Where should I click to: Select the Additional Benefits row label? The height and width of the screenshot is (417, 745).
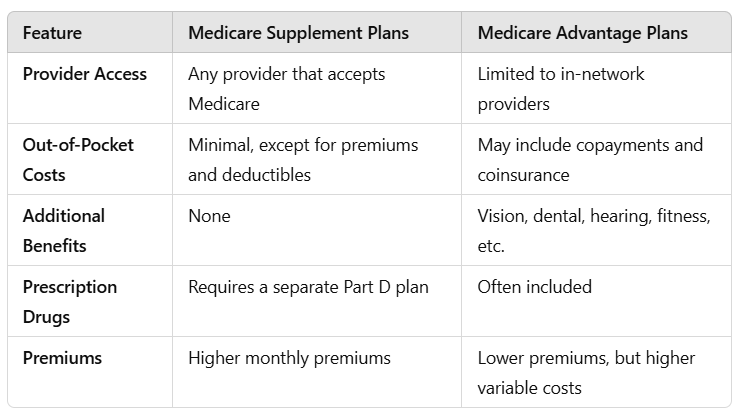[64, 231]
